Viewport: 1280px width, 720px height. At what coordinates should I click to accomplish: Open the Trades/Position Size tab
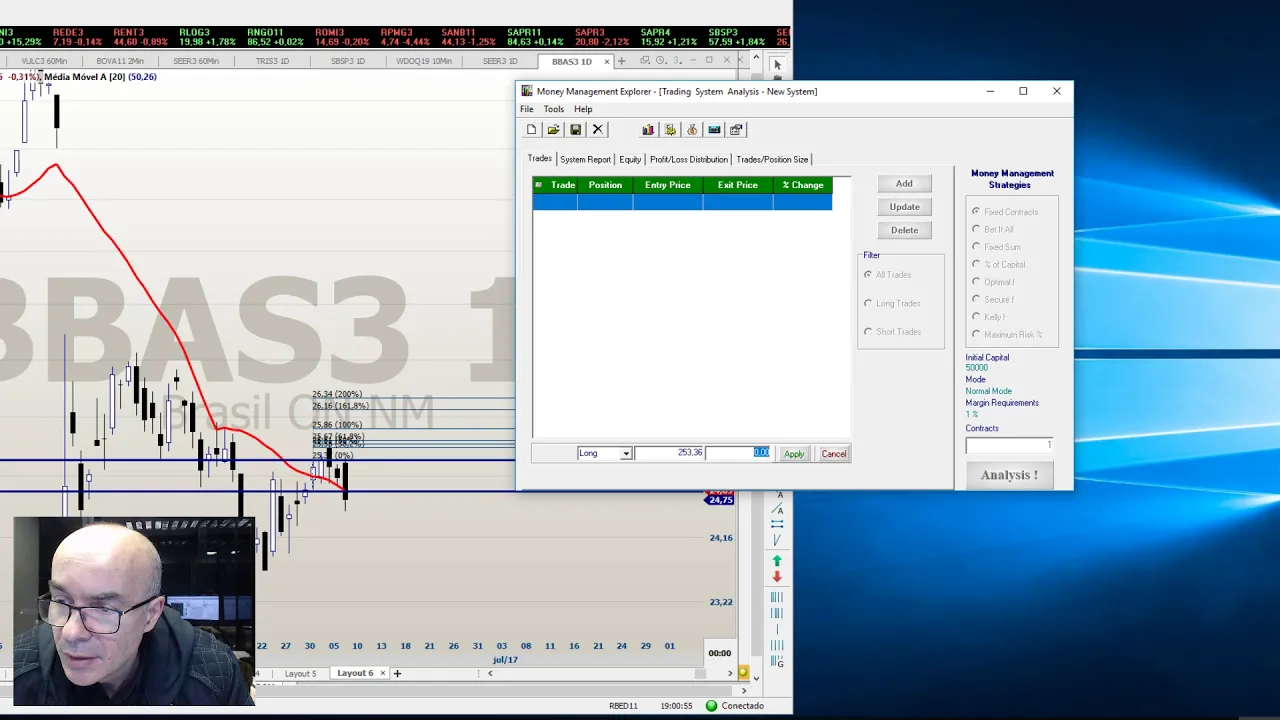tap(772, 159)
